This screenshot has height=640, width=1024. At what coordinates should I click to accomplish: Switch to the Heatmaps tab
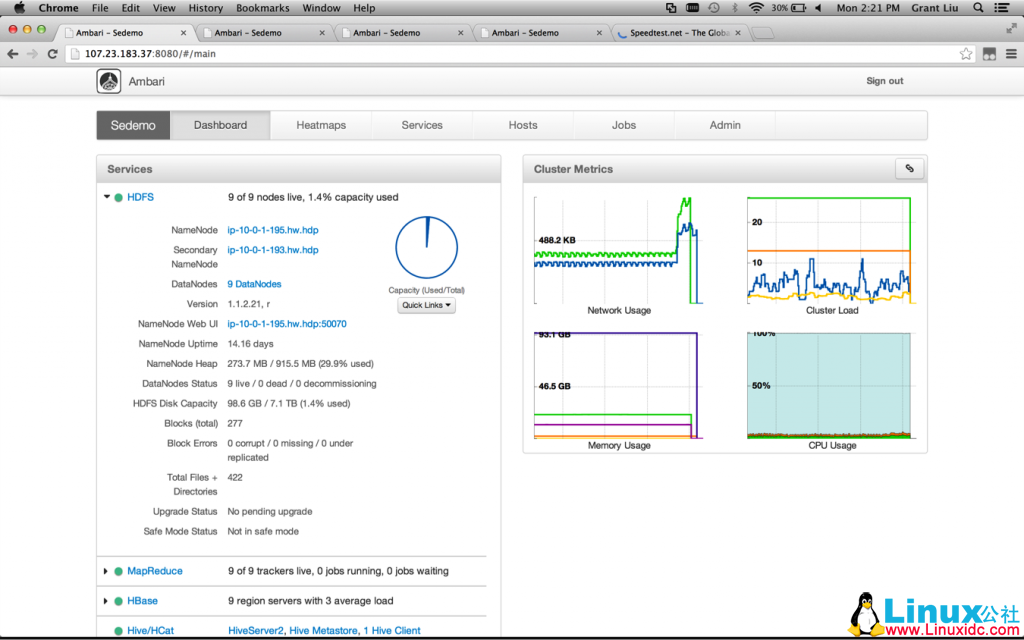click(x=321, y=125)
